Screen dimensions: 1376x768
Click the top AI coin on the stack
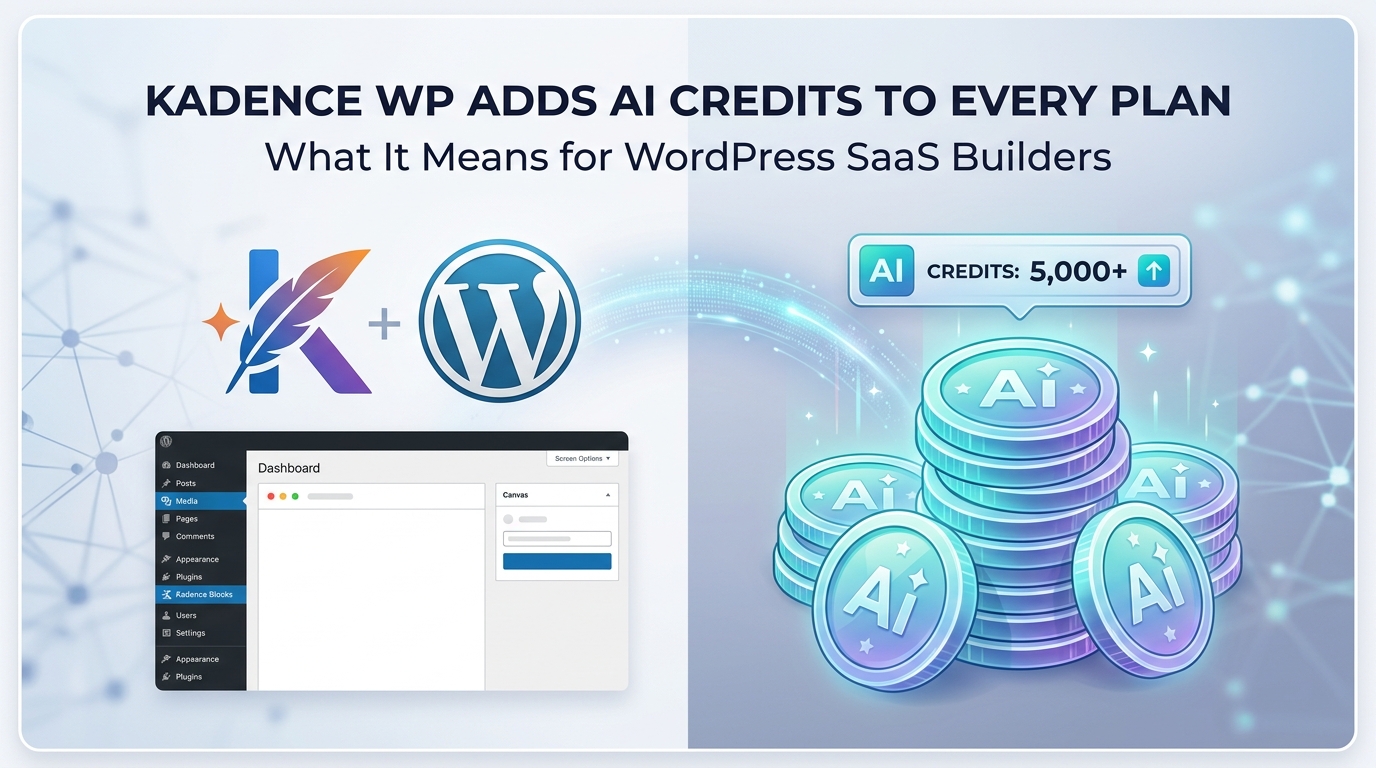[x=1019, y=388]
